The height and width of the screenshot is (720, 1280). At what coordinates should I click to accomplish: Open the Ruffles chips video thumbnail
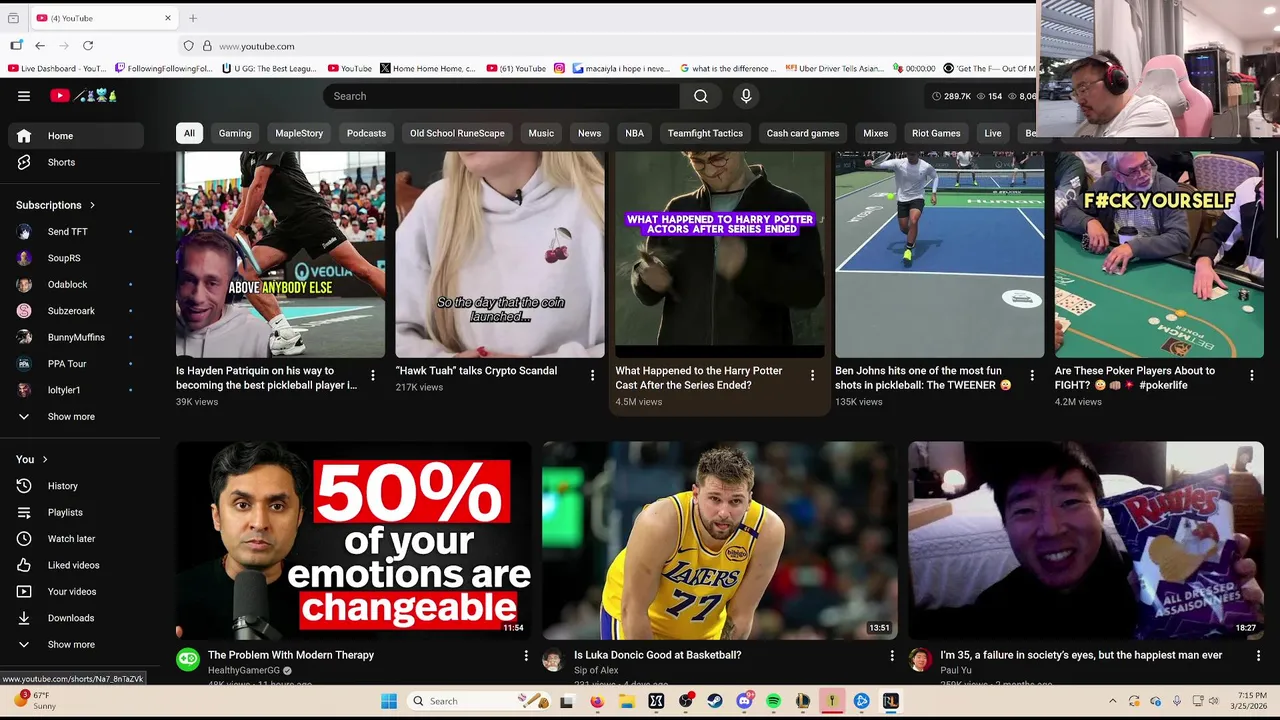tap(1086, 541)
